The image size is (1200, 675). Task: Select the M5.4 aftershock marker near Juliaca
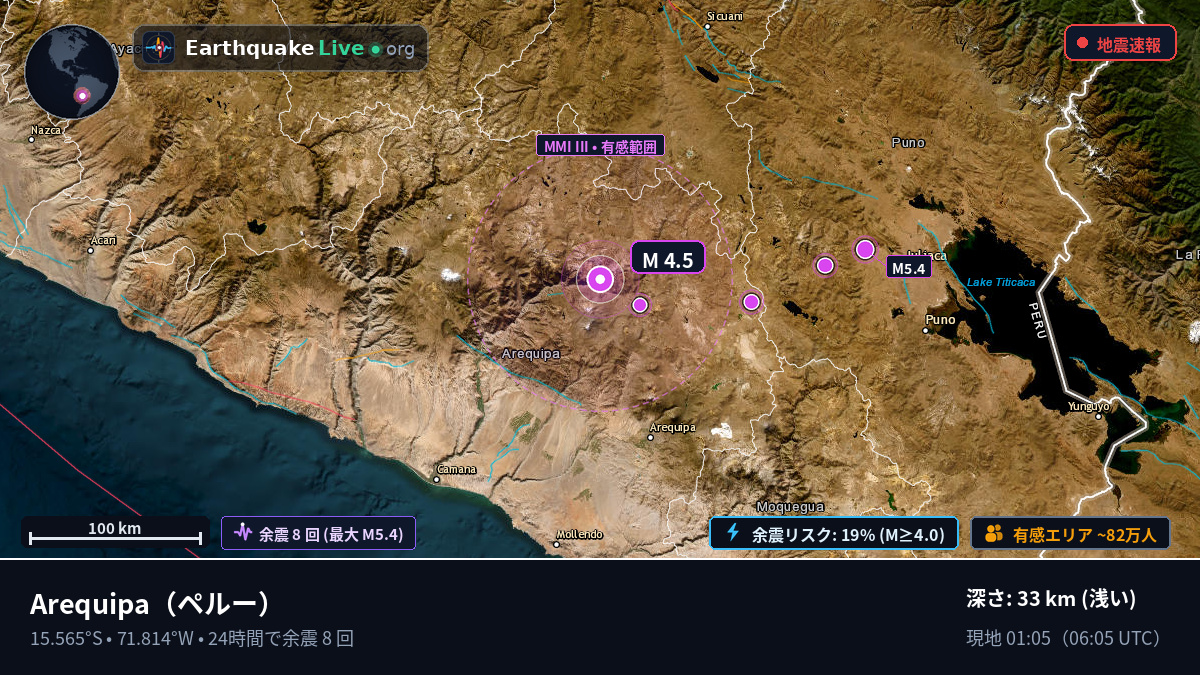coord(865,249)
